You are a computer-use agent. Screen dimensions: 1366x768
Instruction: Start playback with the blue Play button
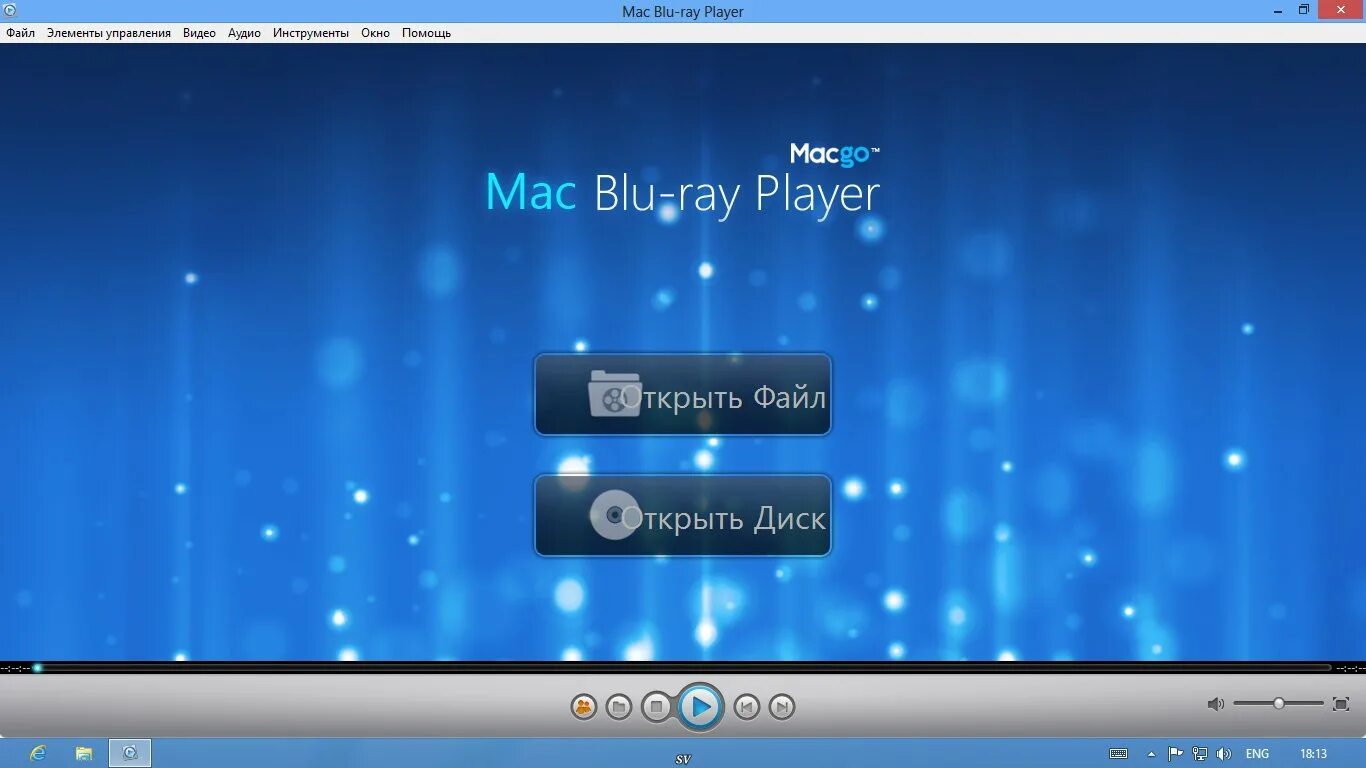700,707
